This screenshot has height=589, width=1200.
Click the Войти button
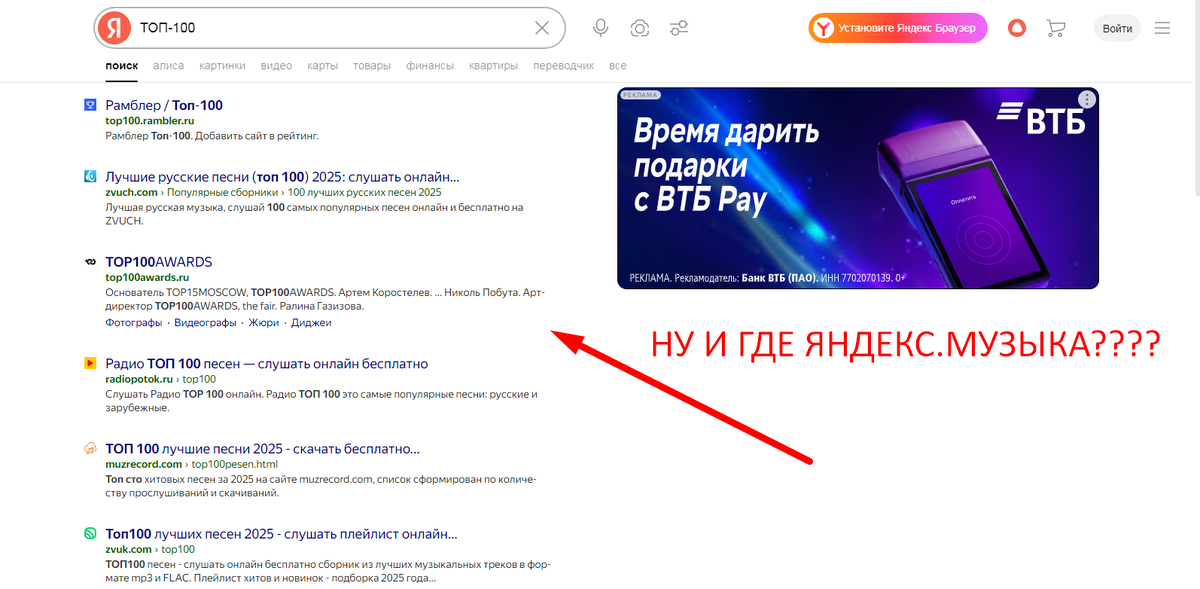[x=1117, y=27]
